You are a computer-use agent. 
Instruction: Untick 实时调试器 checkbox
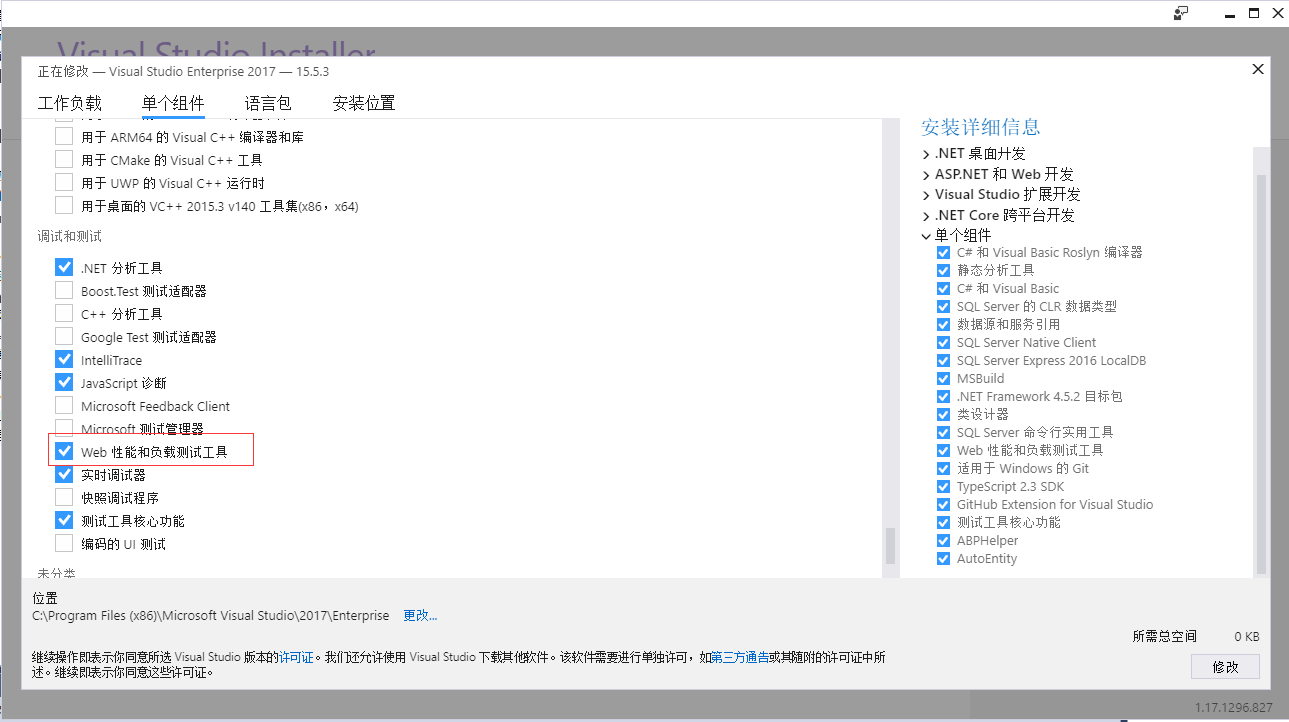(x=64, y=475)
